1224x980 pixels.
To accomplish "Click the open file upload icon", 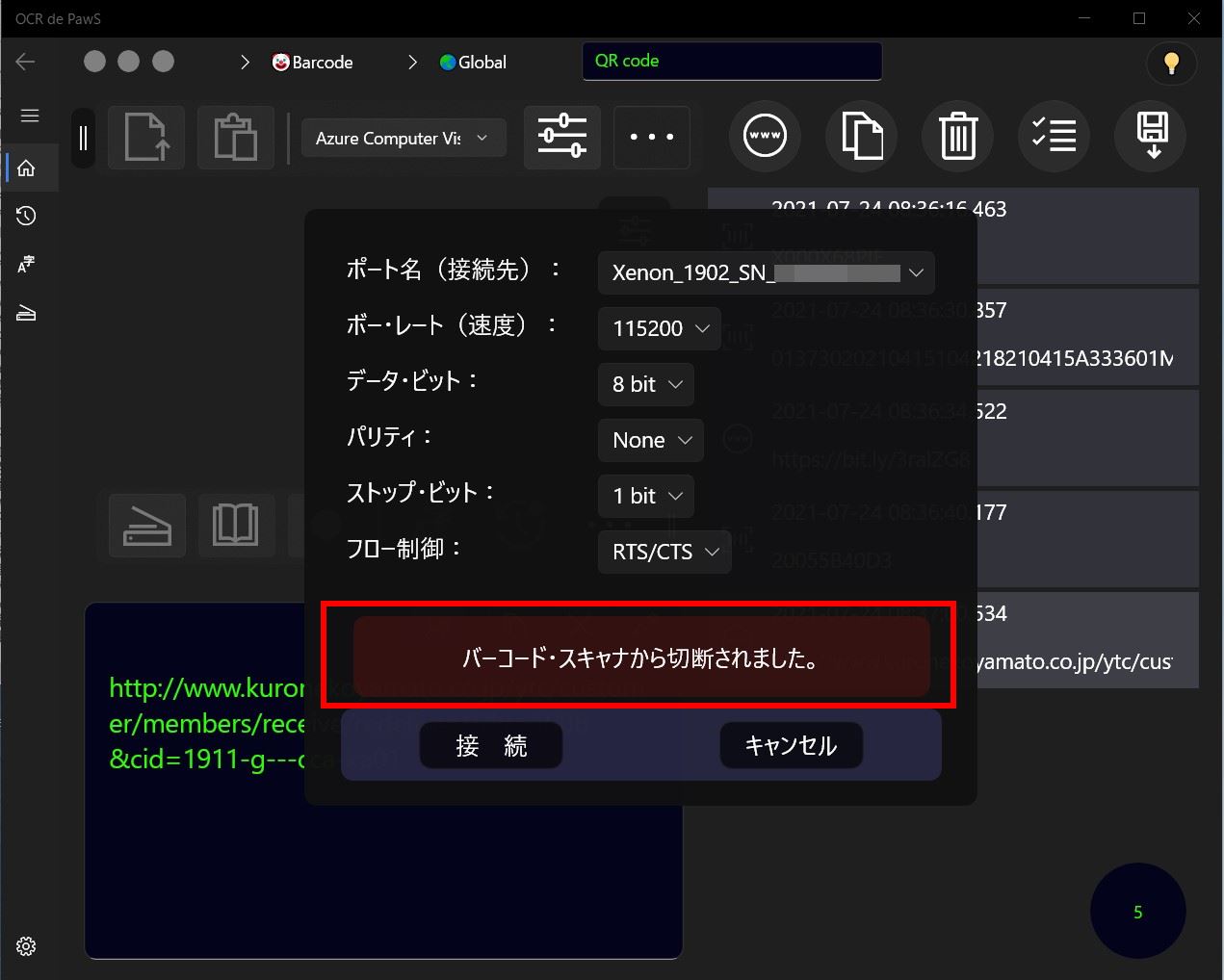I will [x=146, y=138].
